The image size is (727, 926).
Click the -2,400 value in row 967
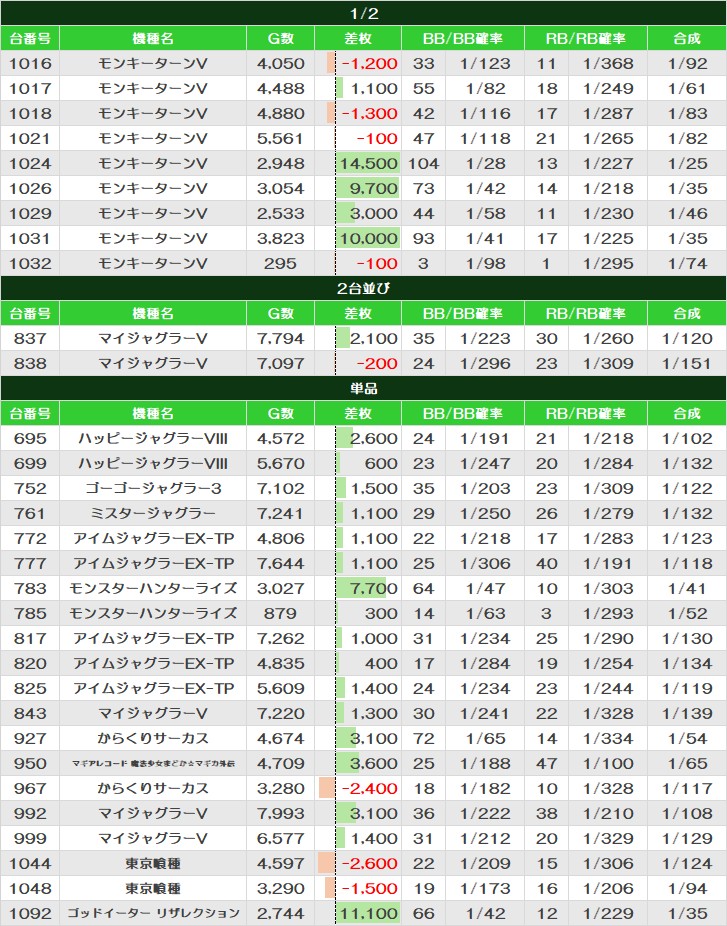[x=370, y=788]
